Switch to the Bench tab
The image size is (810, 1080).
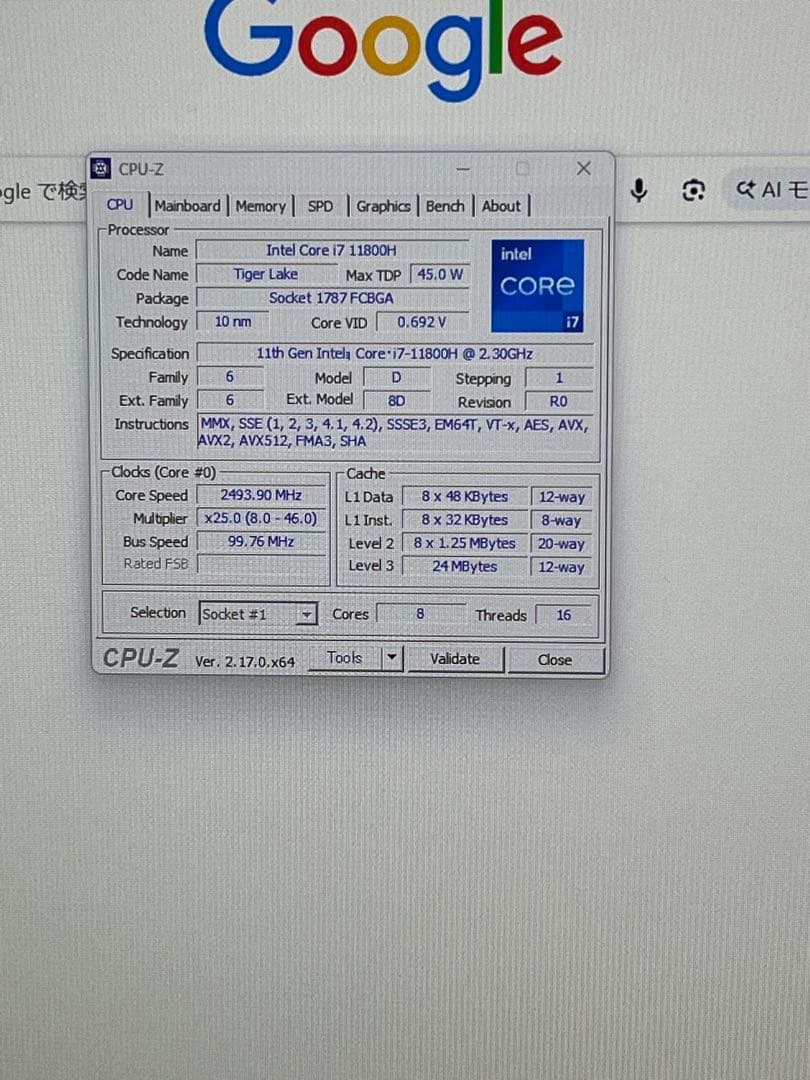(445, 206)
